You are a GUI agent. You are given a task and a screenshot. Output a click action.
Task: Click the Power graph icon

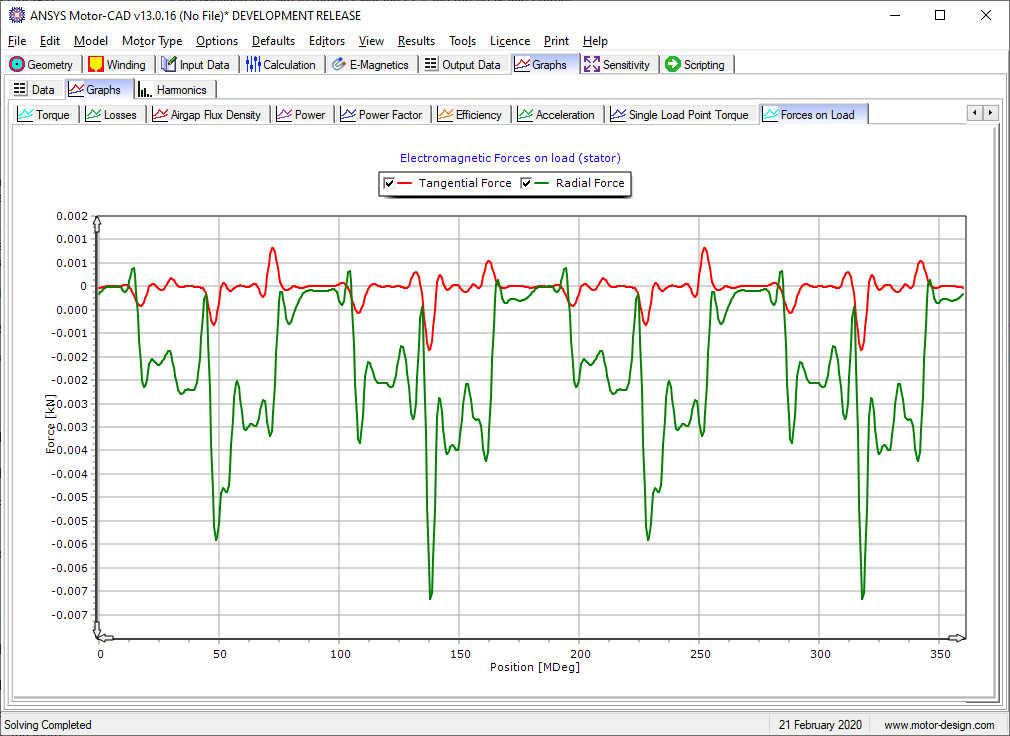point(284,115)
